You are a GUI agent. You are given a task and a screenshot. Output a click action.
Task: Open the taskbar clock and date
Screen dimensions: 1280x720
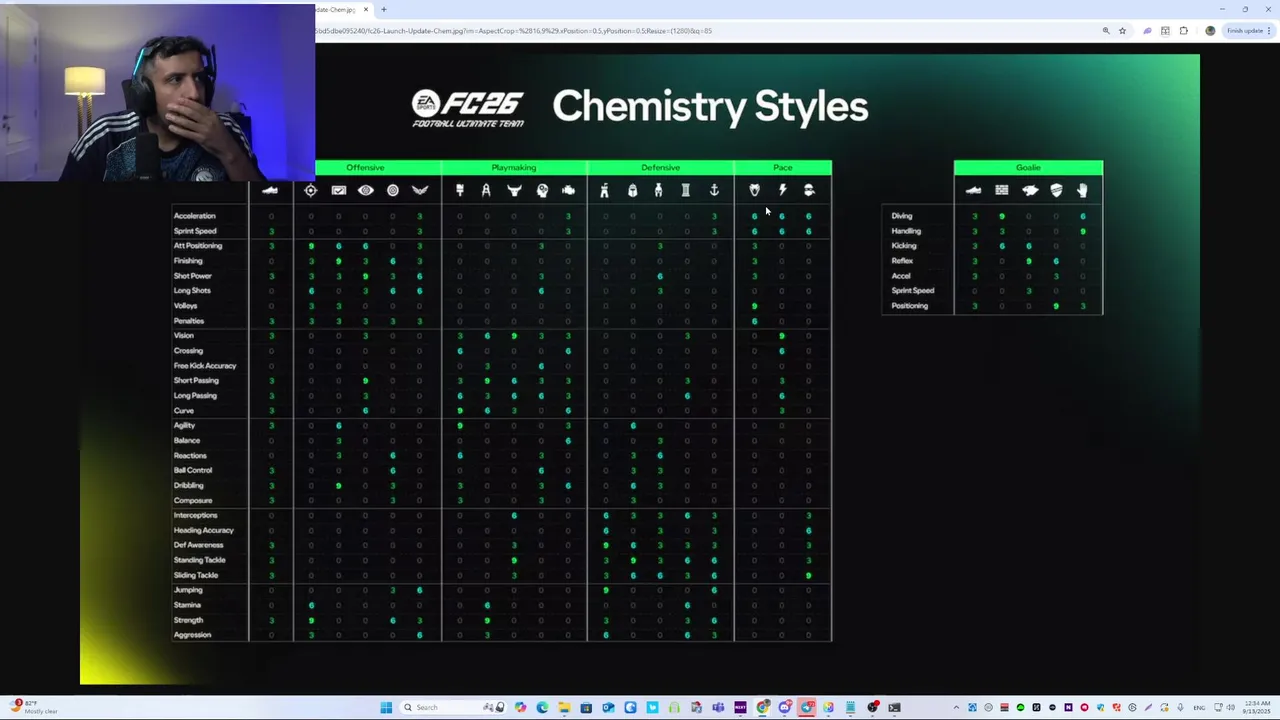(1255, 708)
